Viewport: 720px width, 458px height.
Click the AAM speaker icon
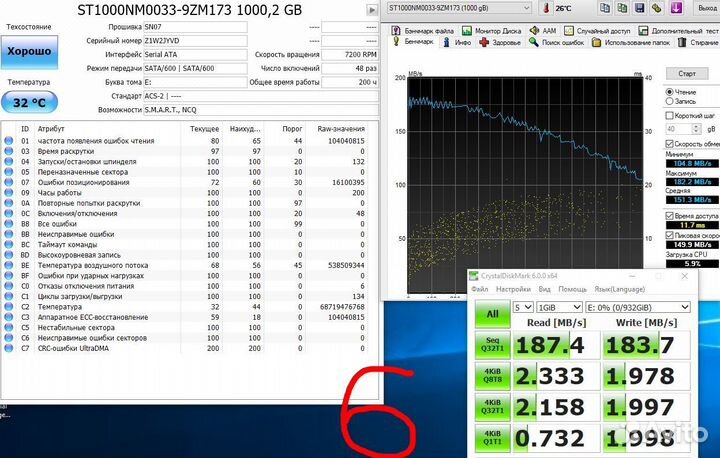coord(534,31)
